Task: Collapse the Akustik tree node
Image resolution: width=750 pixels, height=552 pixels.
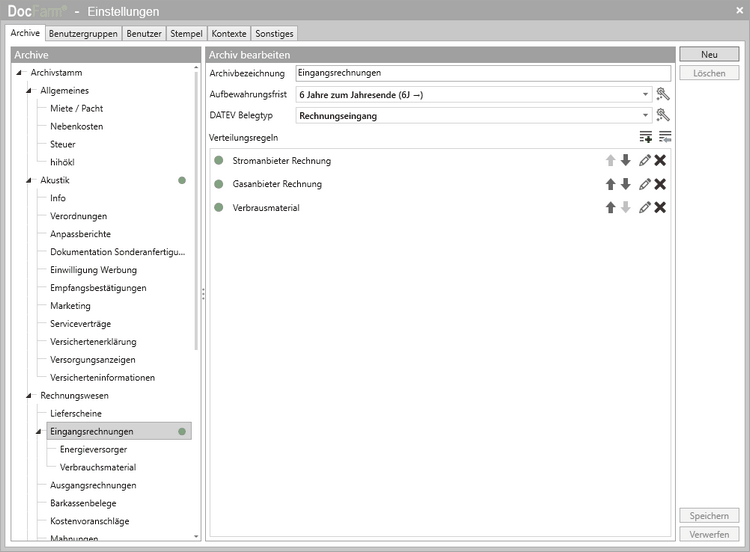Action: [29, 181]
